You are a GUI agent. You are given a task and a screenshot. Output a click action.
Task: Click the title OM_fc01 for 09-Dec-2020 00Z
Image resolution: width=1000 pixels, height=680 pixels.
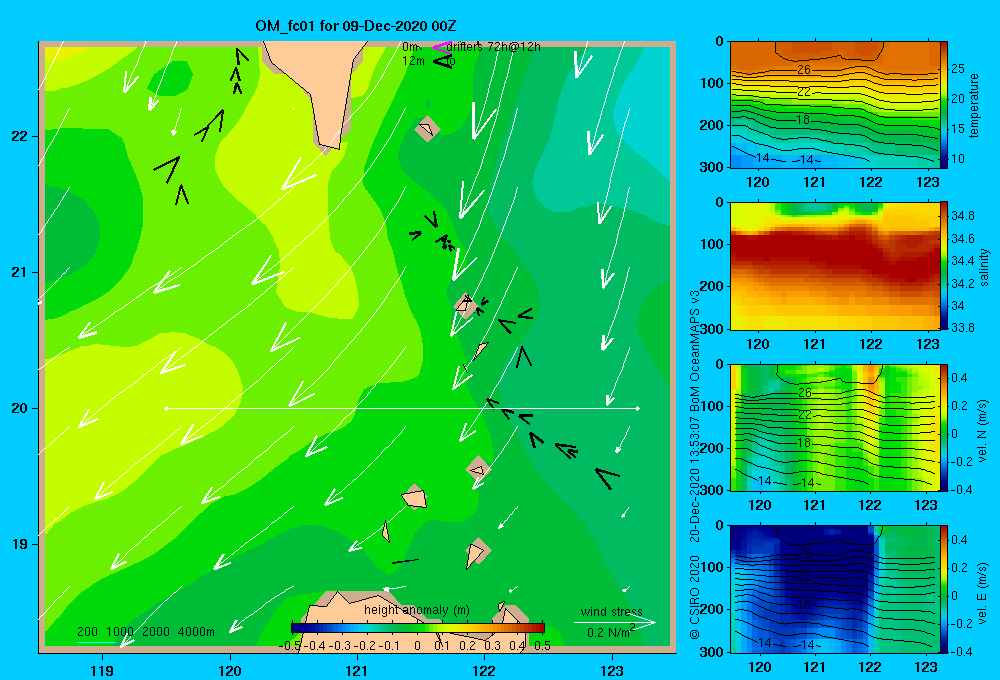pos(356,26)
